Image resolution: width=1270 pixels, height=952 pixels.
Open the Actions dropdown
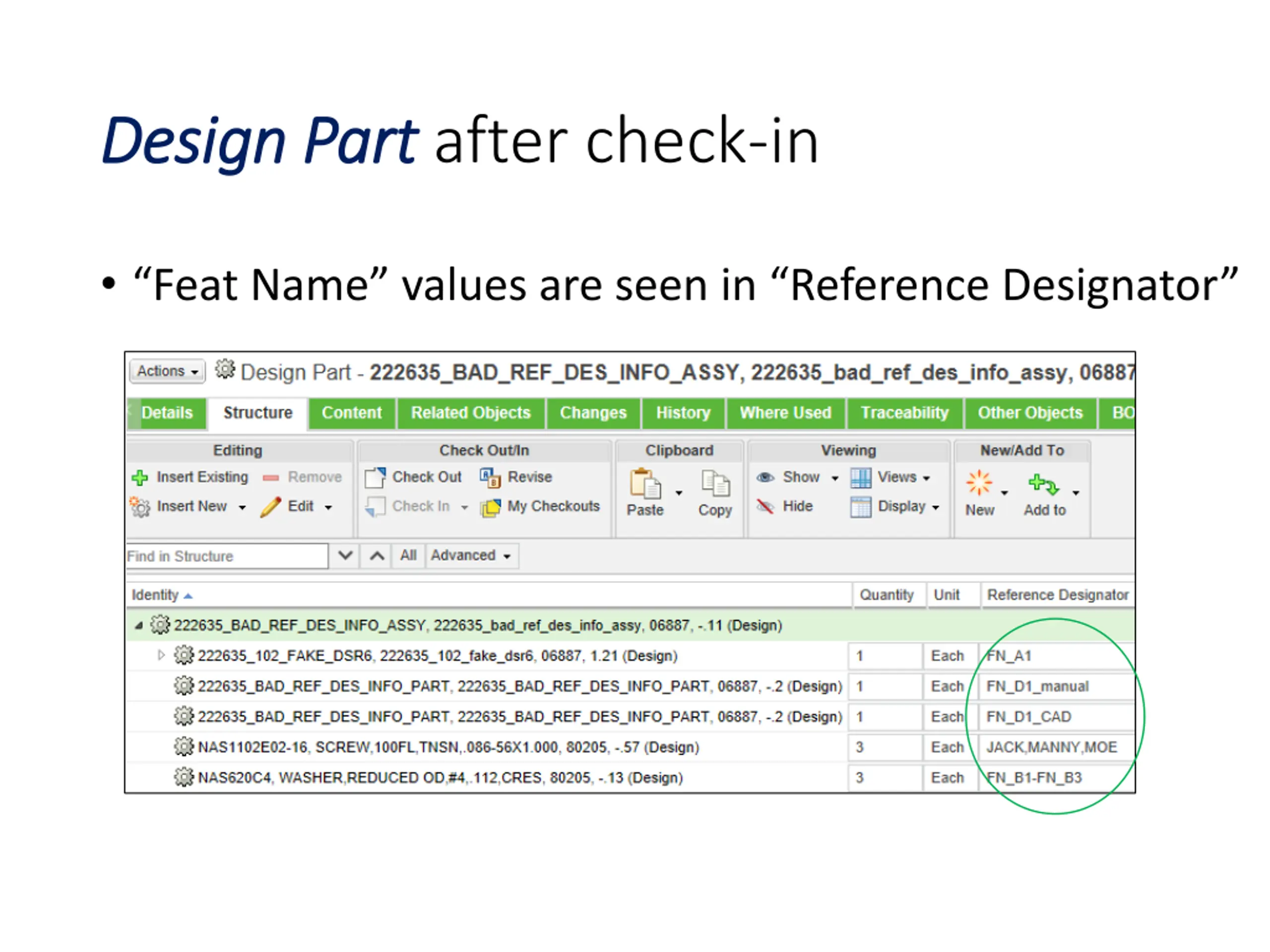[x=167, y=371]
